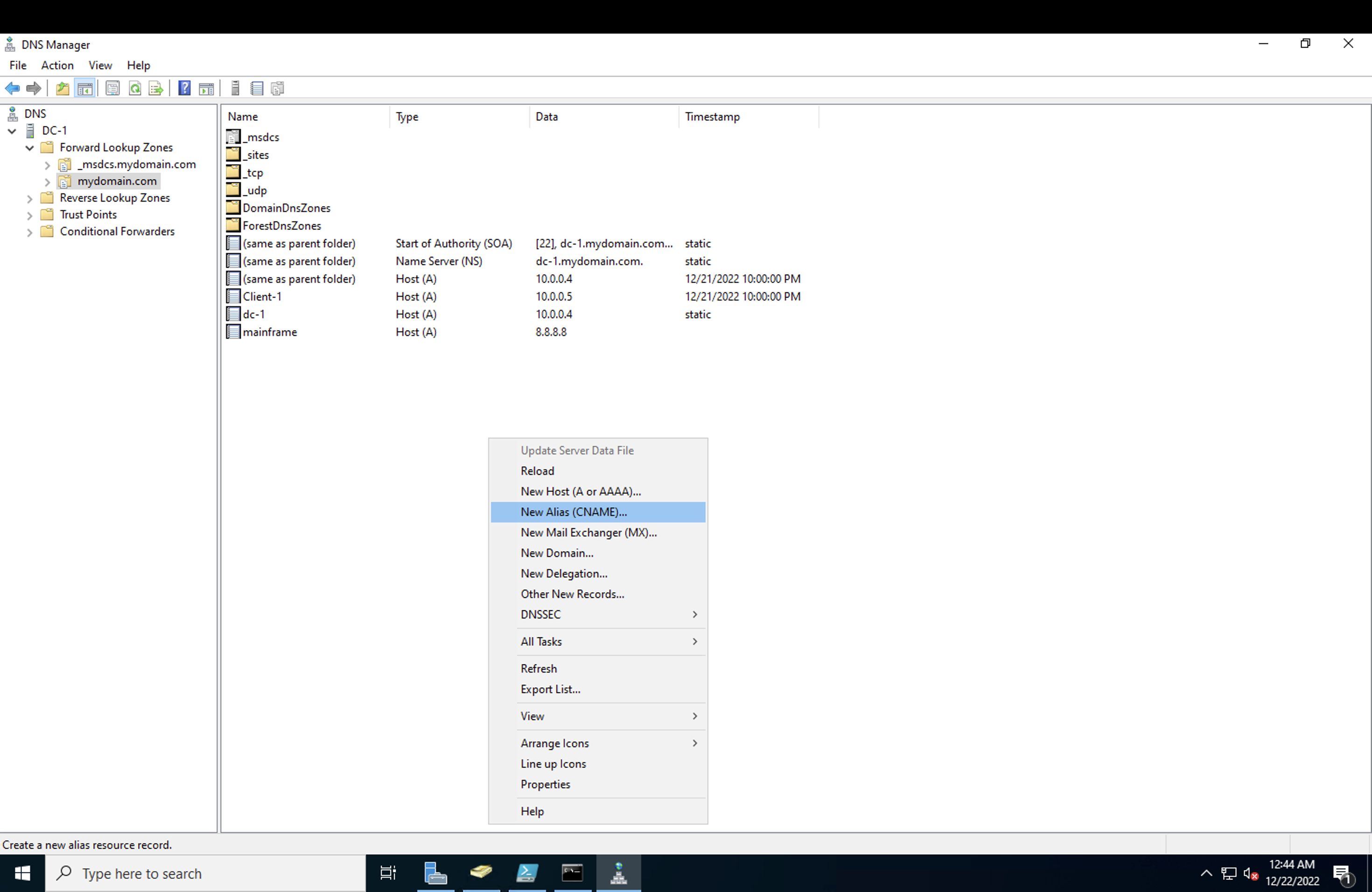Collapse the DC-1 server tree node

[12, 131]
